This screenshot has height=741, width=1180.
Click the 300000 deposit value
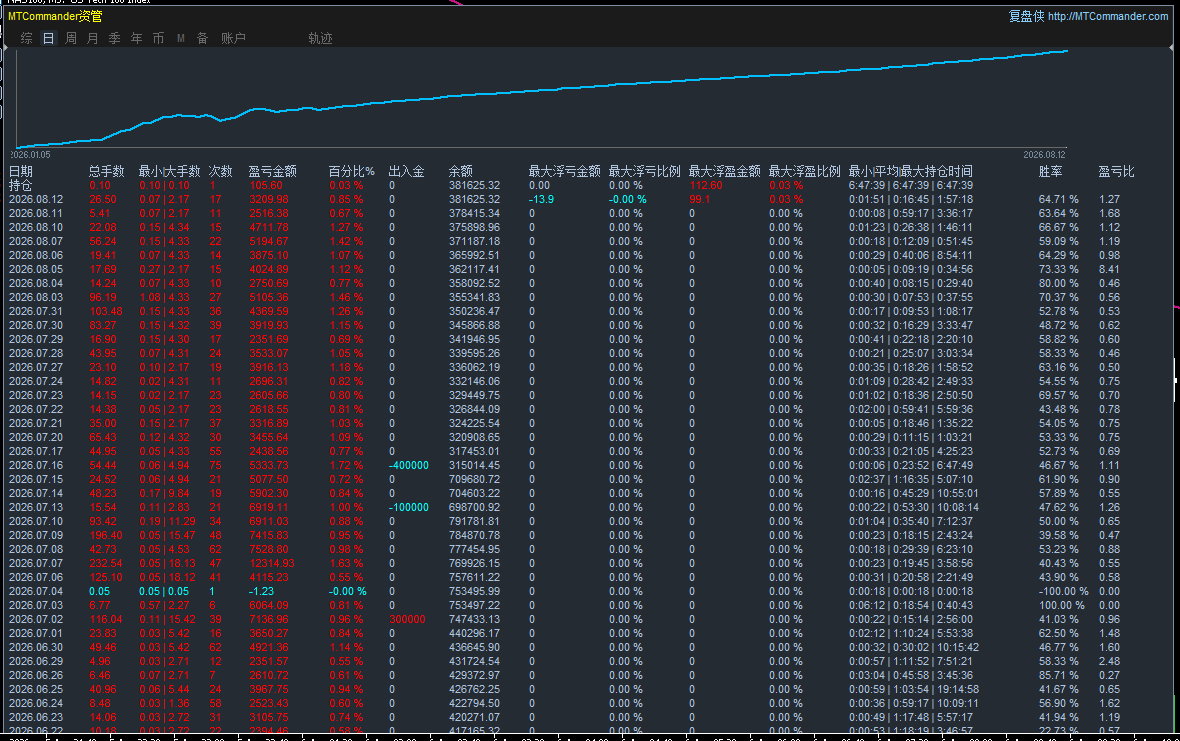[x=407, y=619]
